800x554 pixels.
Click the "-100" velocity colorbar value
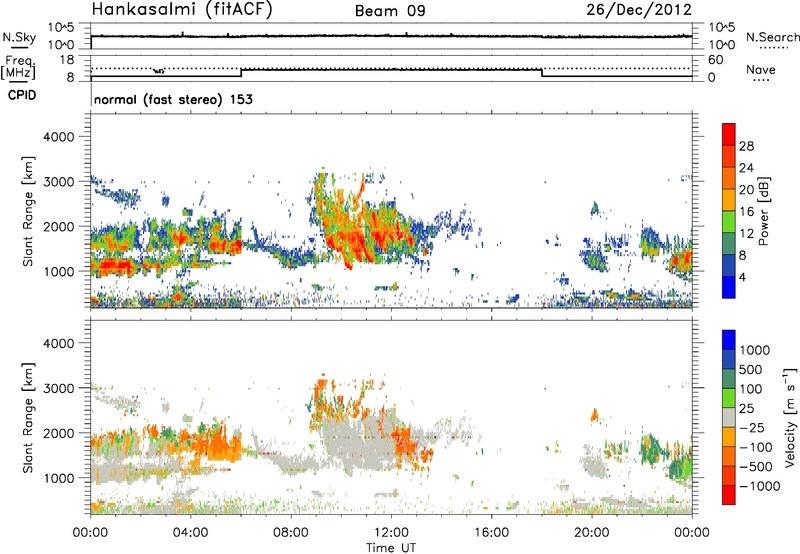click(x=756, y=447)
